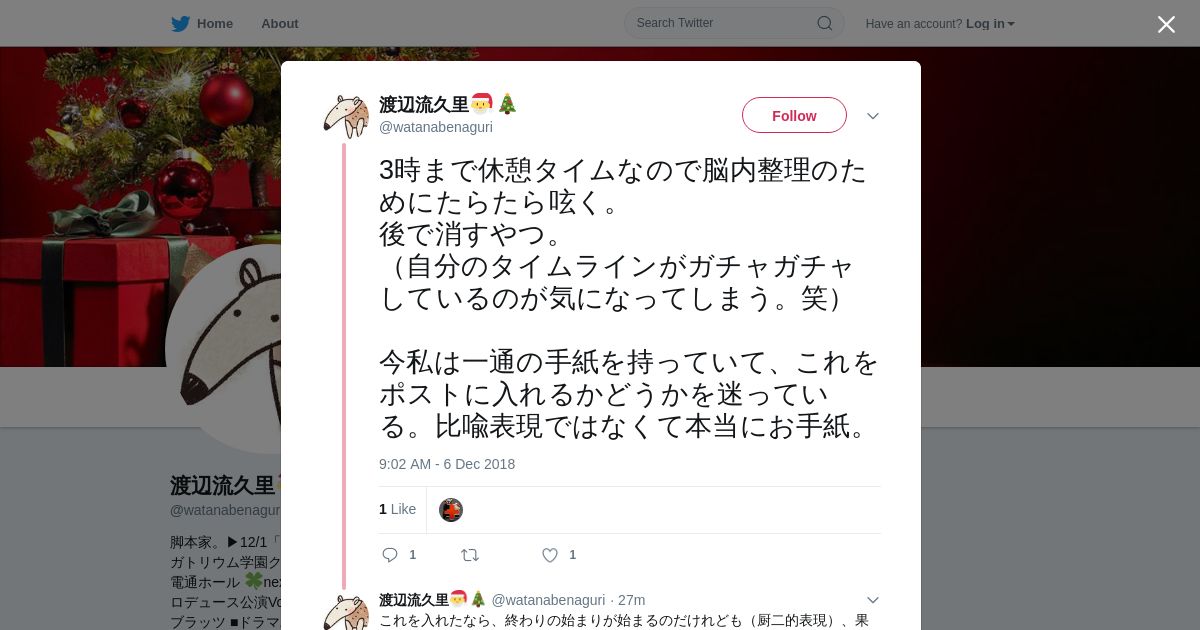The width and height of the screenshot is (1200, 630).
Task: Open the Log in dropdown
Action: coord(990,24)
